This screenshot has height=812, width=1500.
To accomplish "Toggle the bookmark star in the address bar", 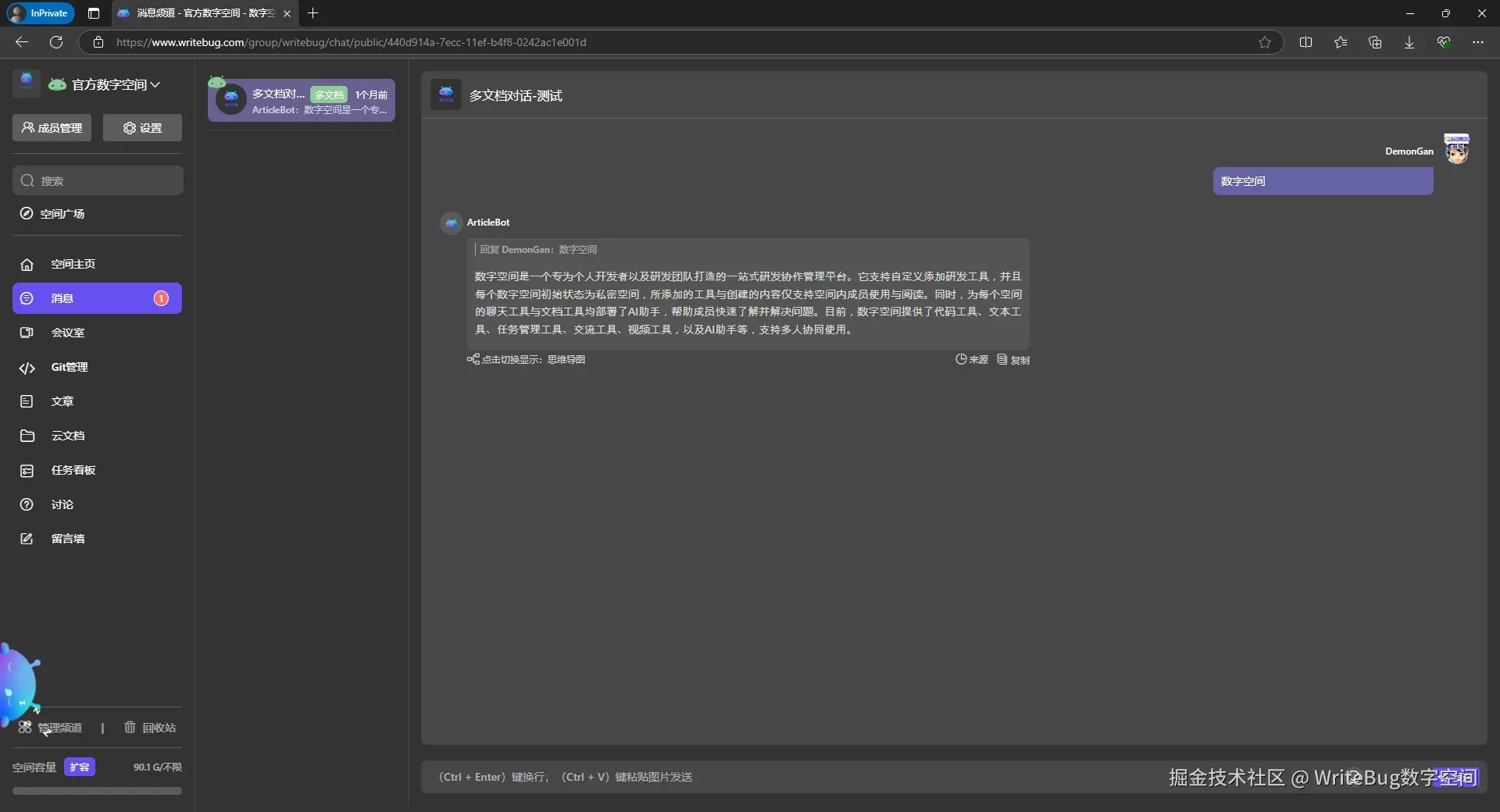I will [x=1265, y=42].
